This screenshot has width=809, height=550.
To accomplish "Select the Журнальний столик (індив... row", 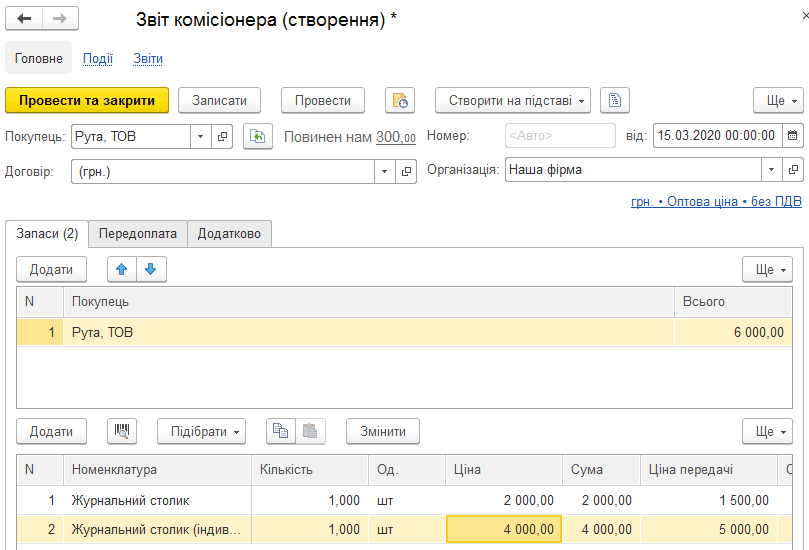I will click(404, 529).
